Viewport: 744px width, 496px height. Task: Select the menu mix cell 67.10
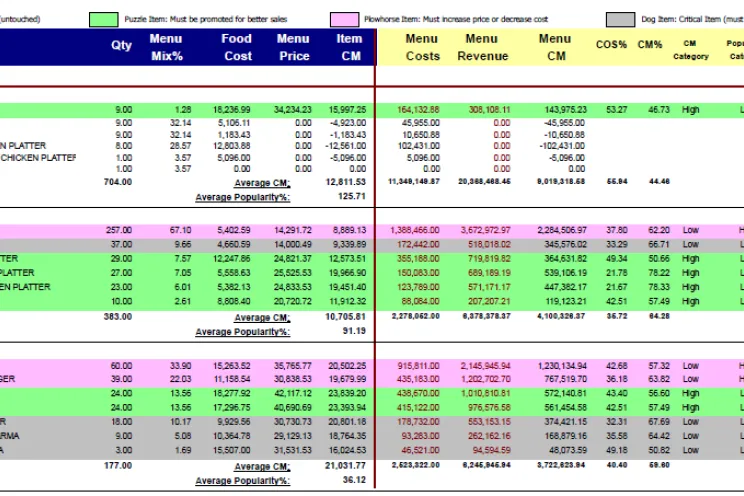tap(180, 230)
